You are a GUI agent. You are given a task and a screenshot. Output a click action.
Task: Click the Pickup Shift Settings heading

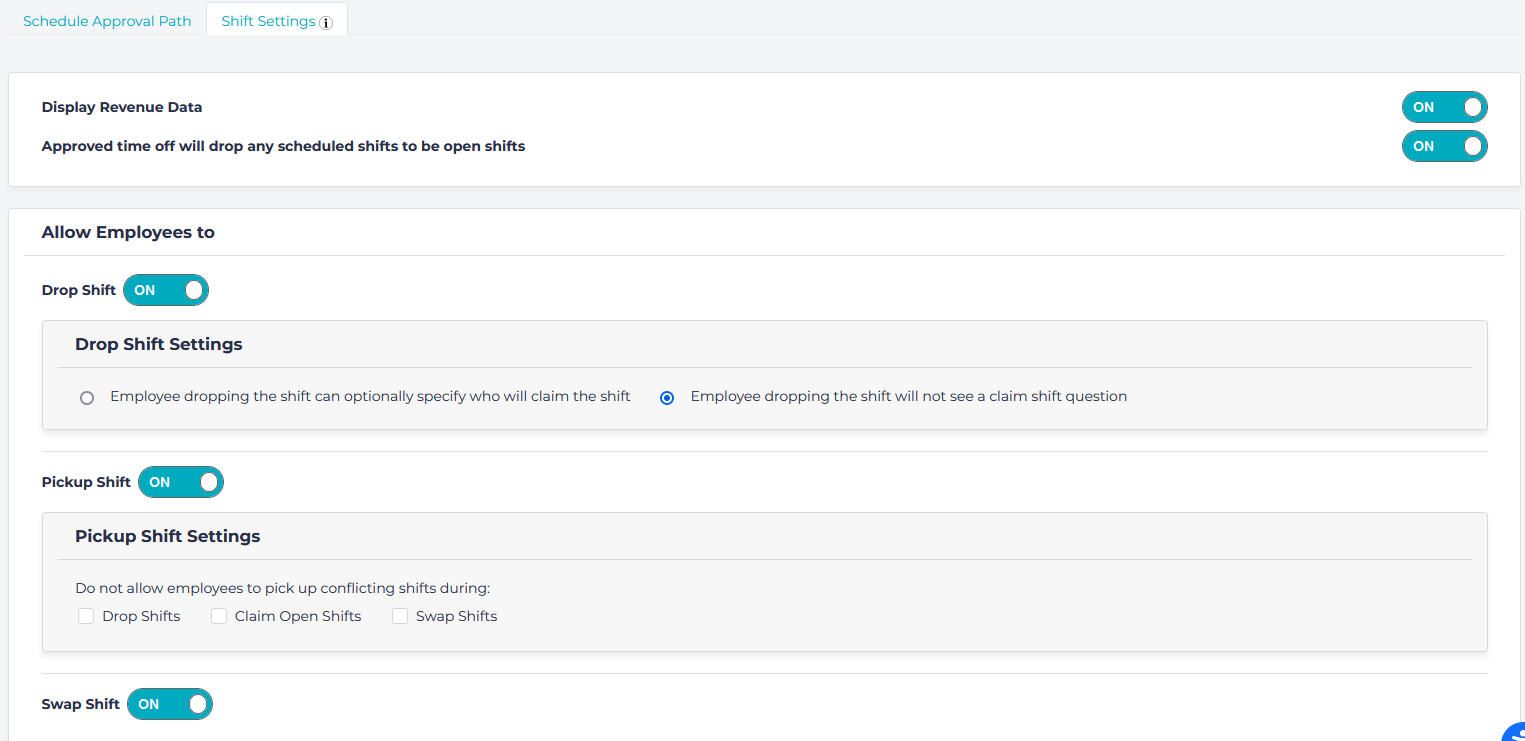pyautogui.click(x=167, y=536)
